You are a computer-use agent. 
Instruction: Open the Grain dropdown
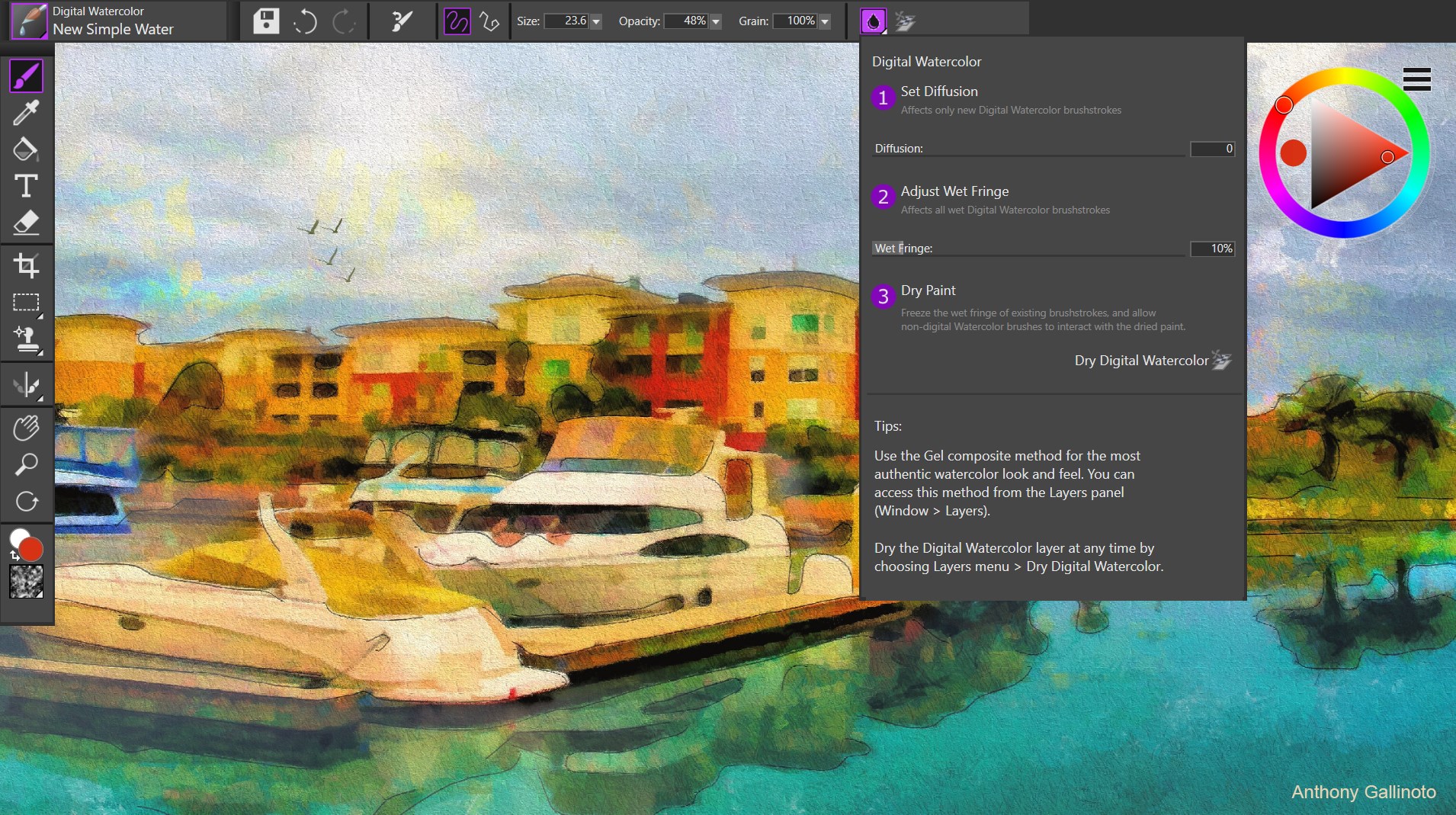(x=824, y=21)
